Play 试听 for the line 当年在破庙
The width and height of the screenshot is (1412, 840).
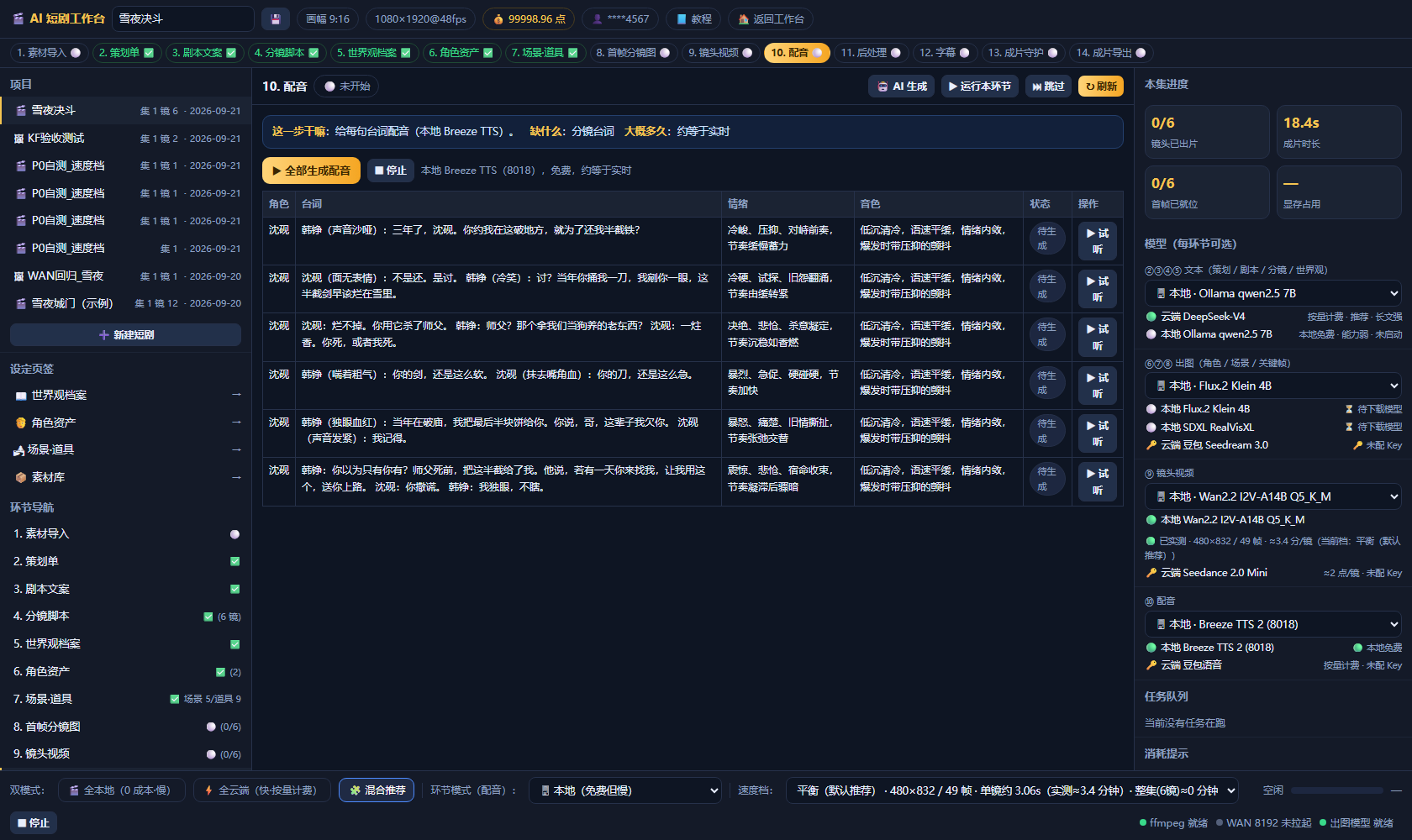[x=1097, y=433]
